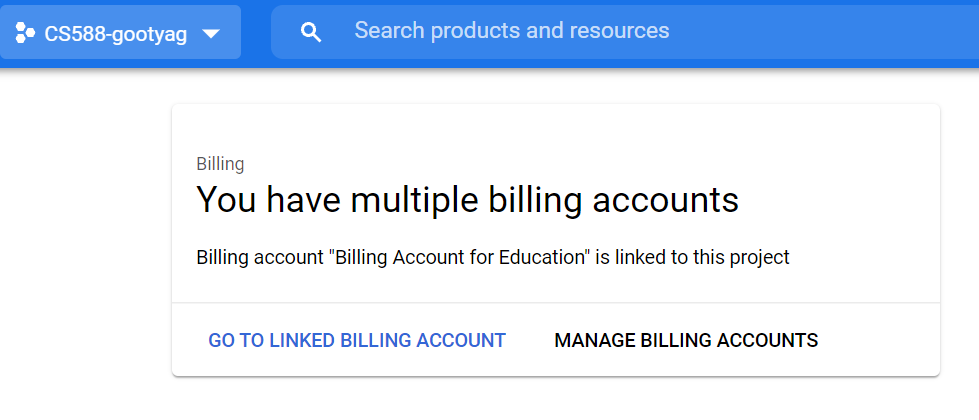Click the word 'multiple' in the heading
This screenshot has height=420, width=979.
[415, 200]
